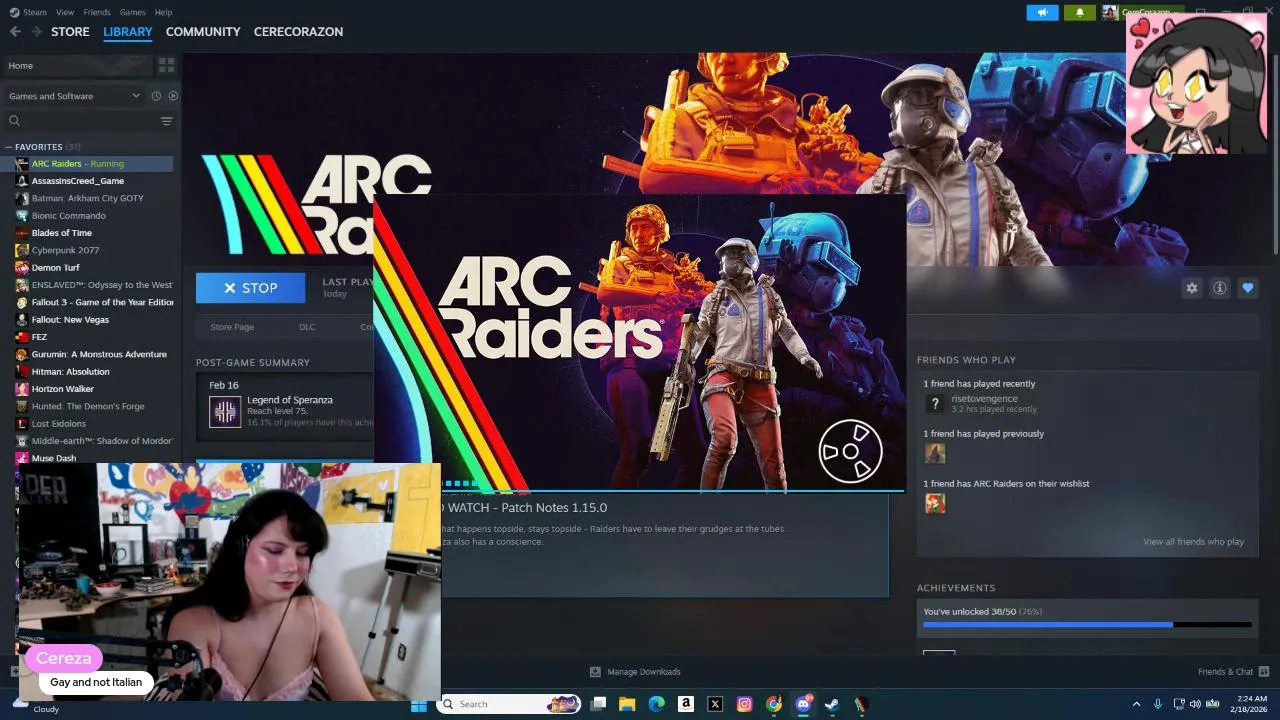The width and height of the screenshot is (1280, 720).
Task: Click the wishlist friend's avatar
Action: [935, 503]
